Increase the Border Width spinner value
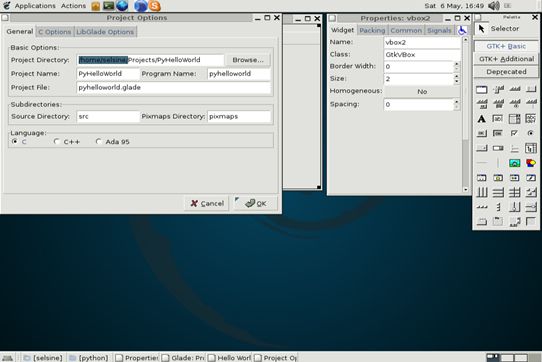The height and width of the screenshot is (362, 542). [457, 64]
